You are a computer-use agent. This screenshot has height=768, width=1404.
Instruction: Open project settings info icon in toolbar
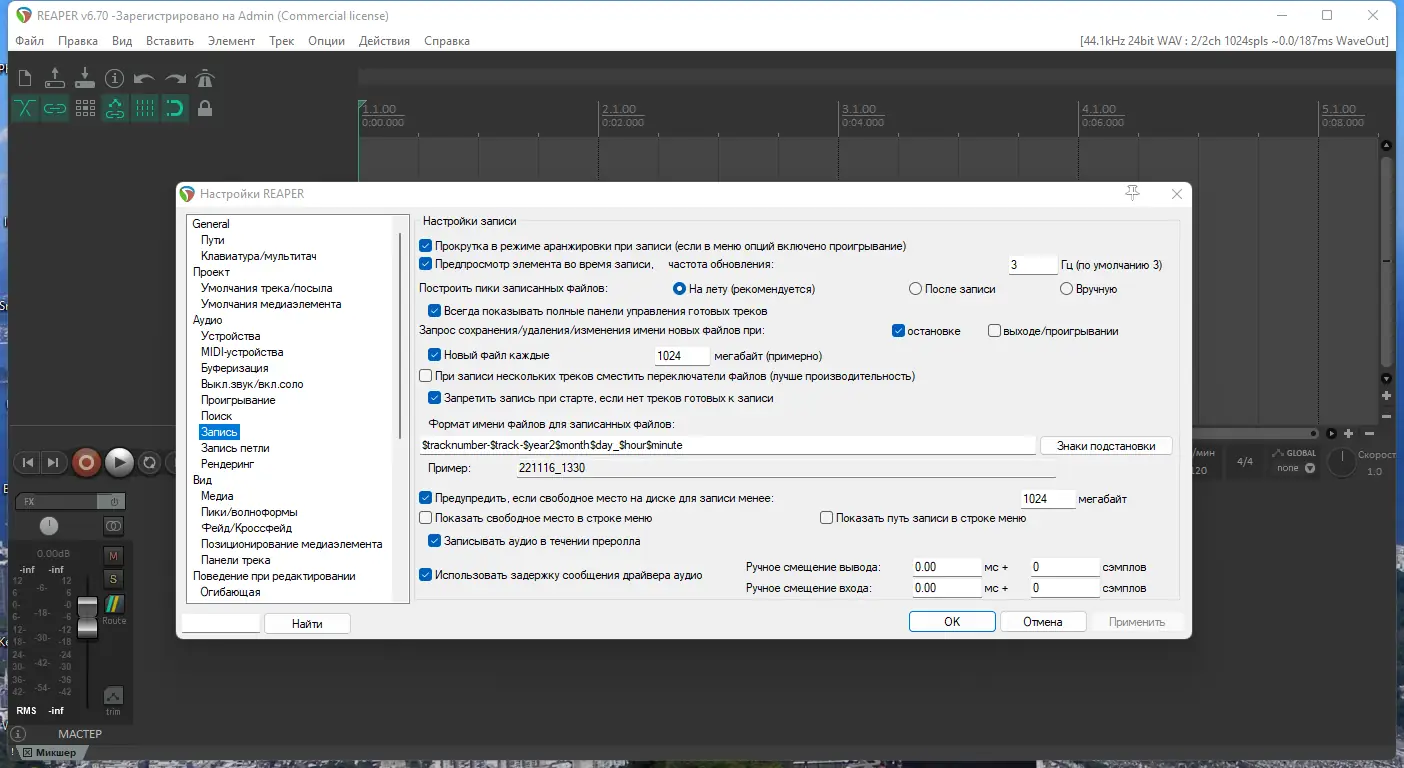pos(115,78)
